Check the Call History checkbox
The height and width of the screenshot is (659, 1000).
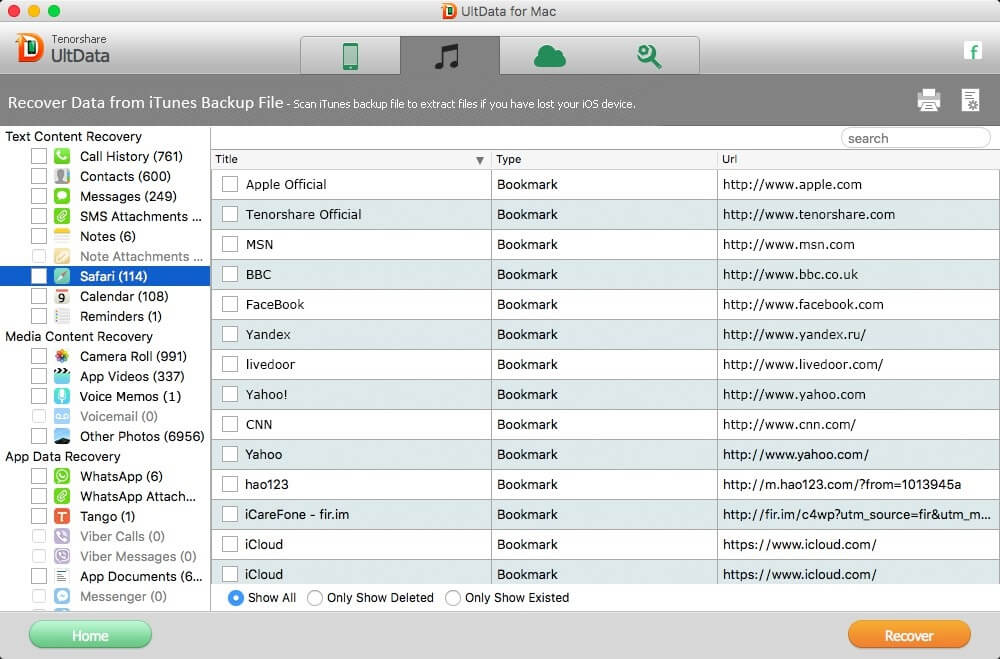39,156
